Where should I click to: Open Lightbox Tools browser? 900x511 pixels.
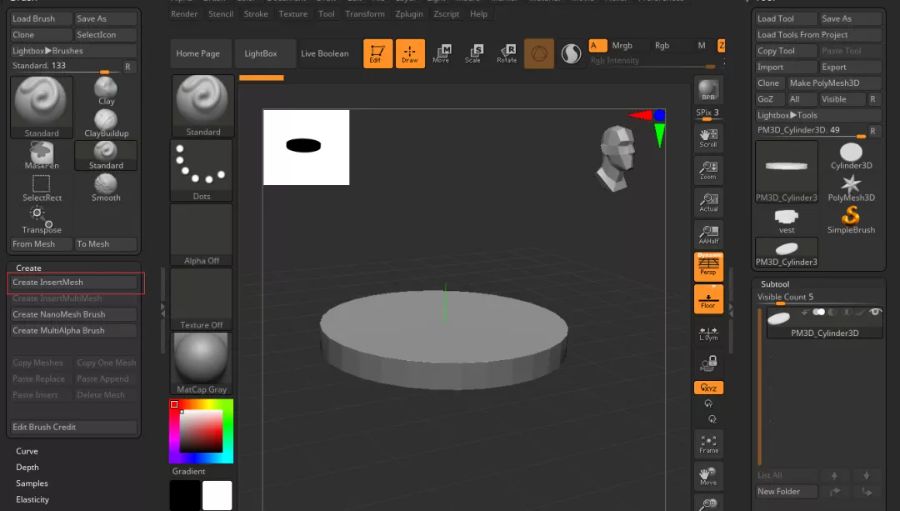tap(818, 115)
